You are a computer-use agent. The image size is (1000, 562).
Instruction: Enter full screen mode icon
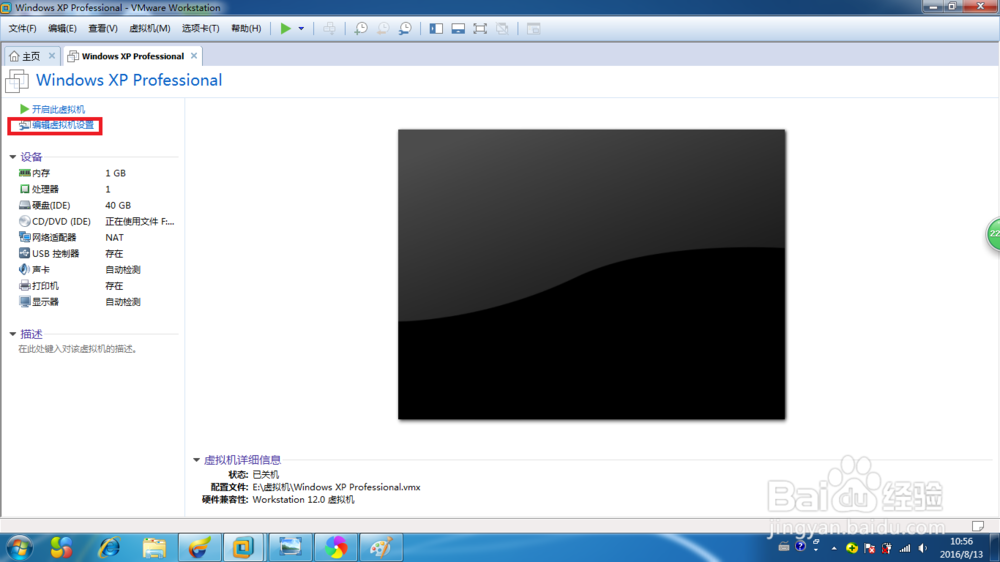(x=480, y=28)
